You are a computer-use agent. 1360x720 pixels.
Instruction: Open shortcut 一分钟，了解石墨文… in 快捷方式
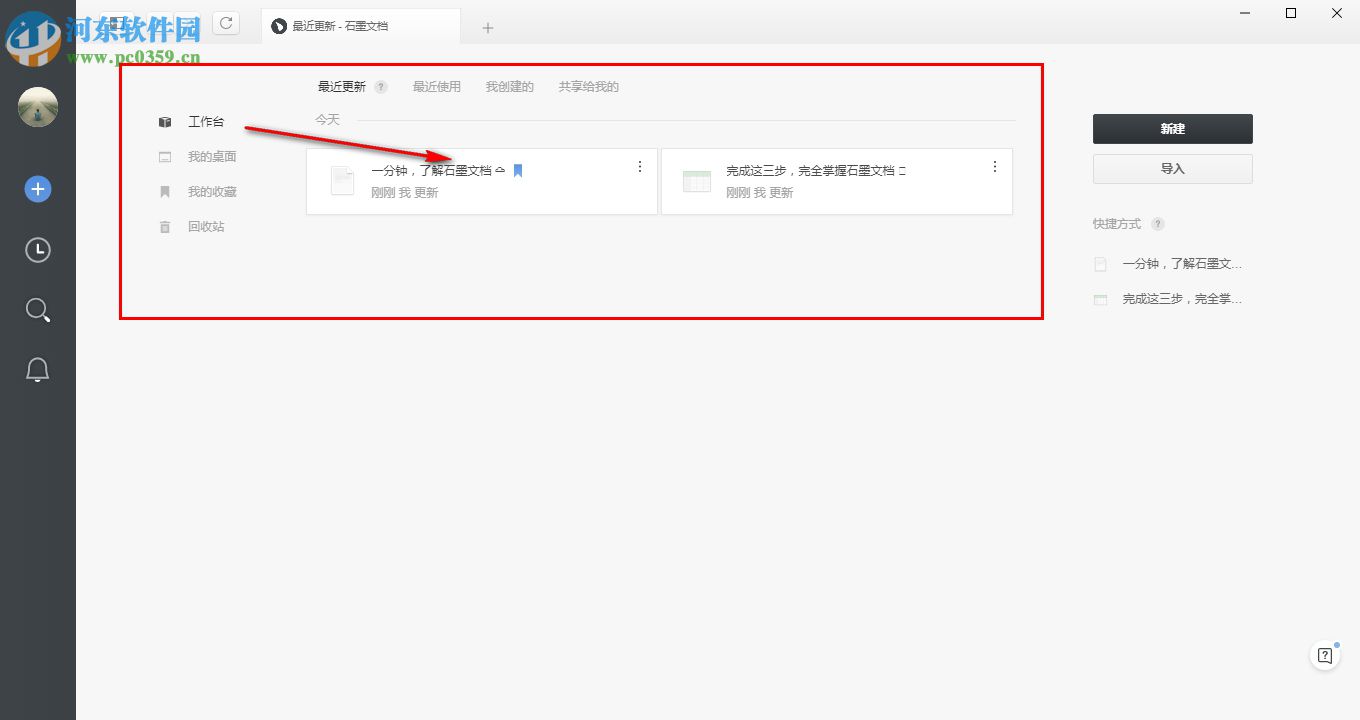1182,264
